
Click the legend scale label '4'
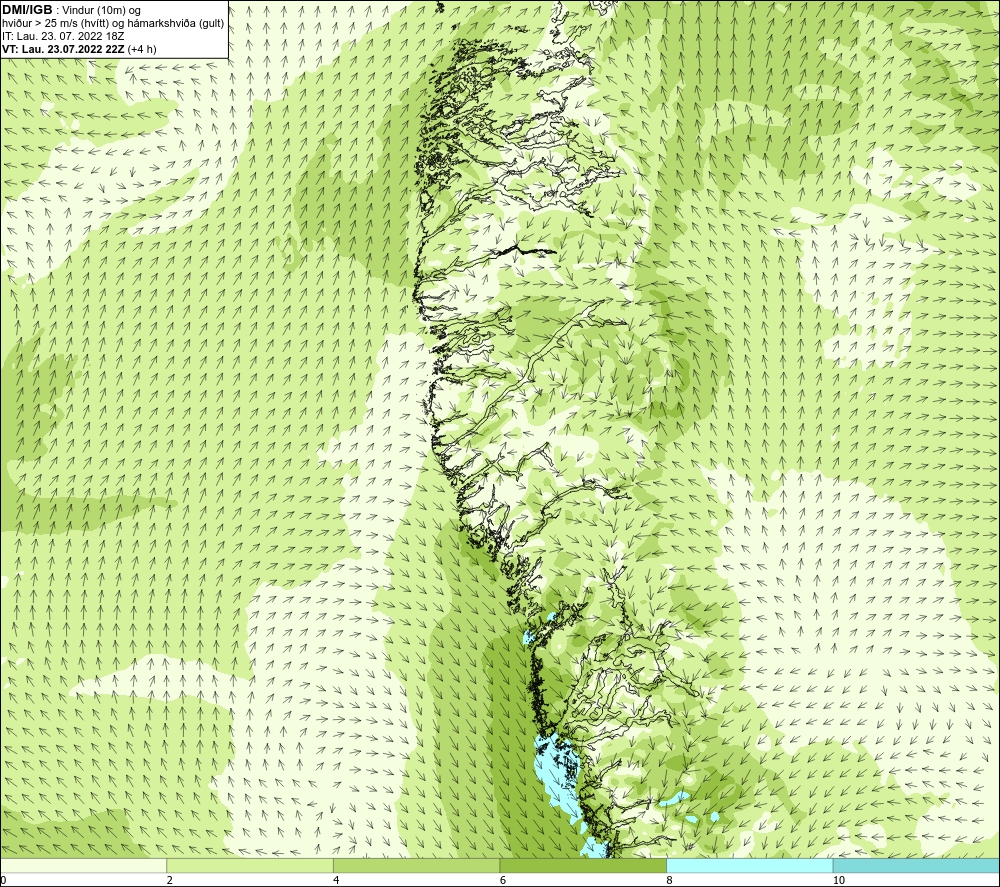[336, 881]
